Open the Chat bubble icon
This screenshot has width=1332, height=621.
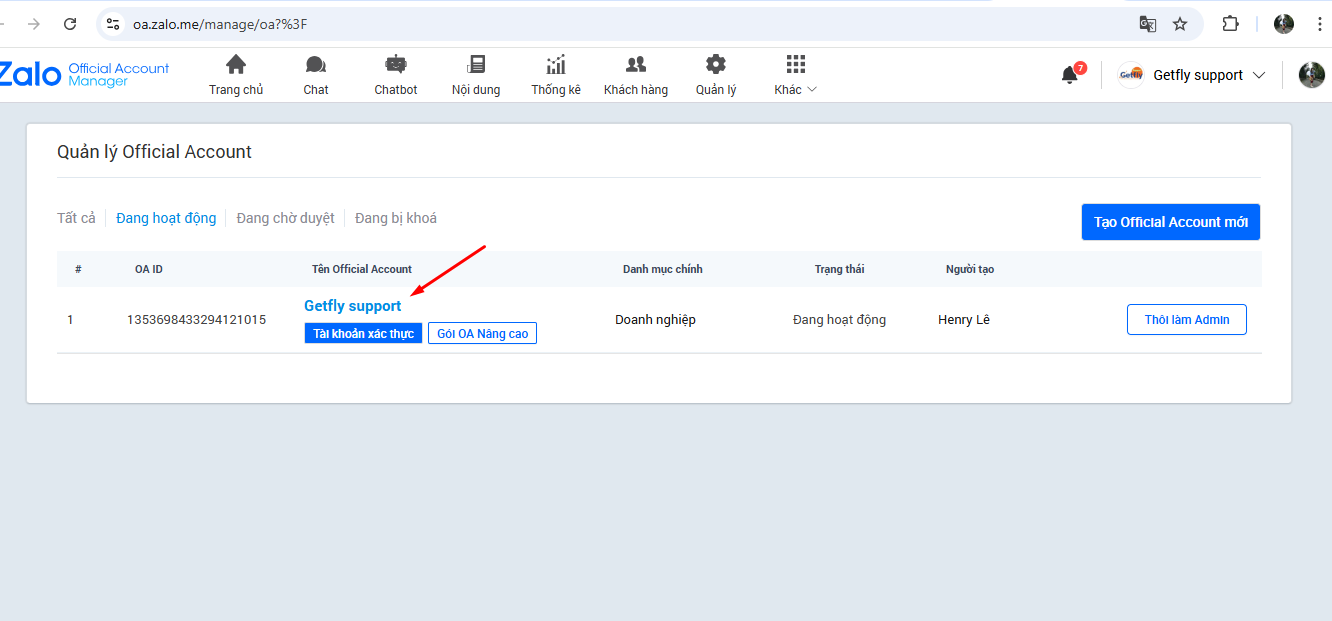pos(316,65)
